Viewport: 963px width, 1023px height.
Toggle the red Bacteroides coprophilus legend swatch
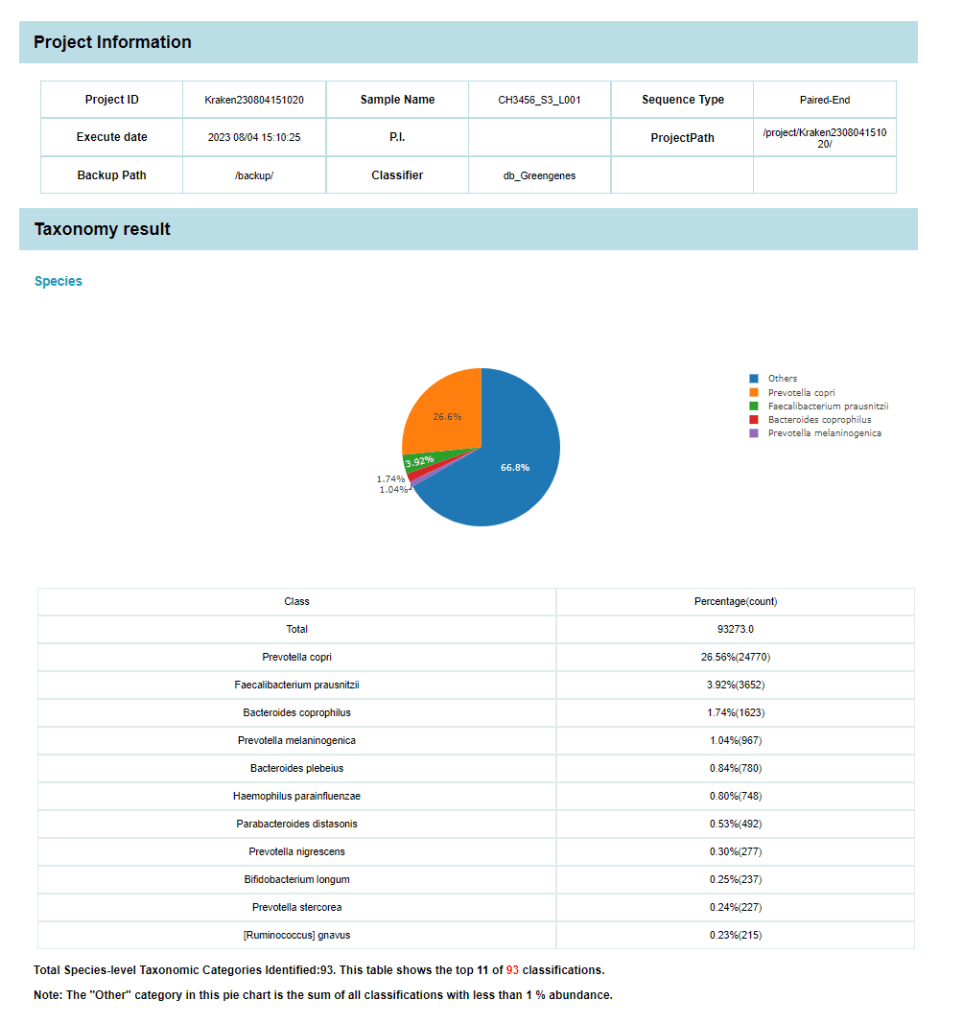[x=754, y=420]
